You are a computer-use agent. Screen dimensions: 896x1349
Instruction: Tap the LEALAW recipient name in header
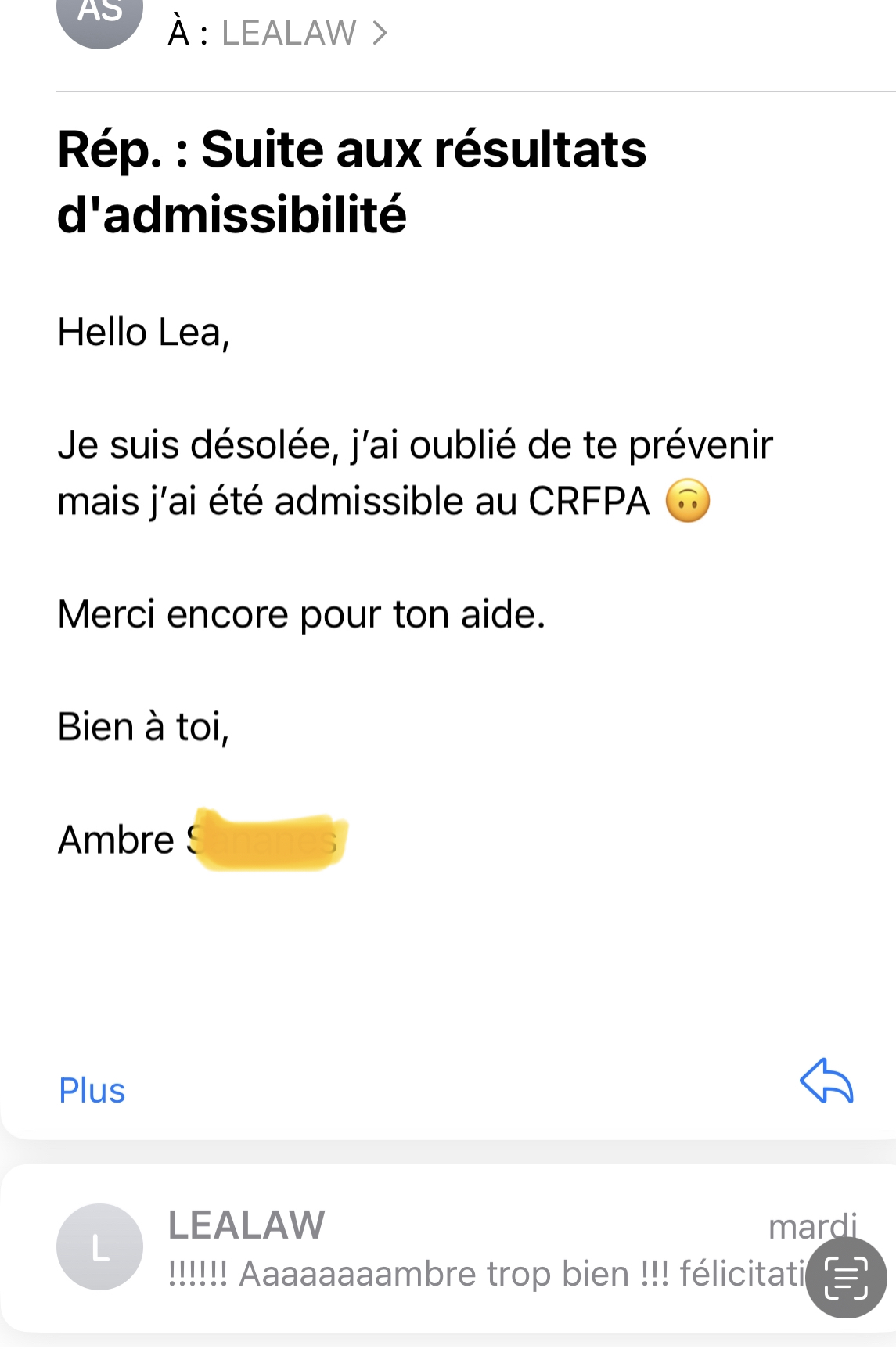(289, 33)
